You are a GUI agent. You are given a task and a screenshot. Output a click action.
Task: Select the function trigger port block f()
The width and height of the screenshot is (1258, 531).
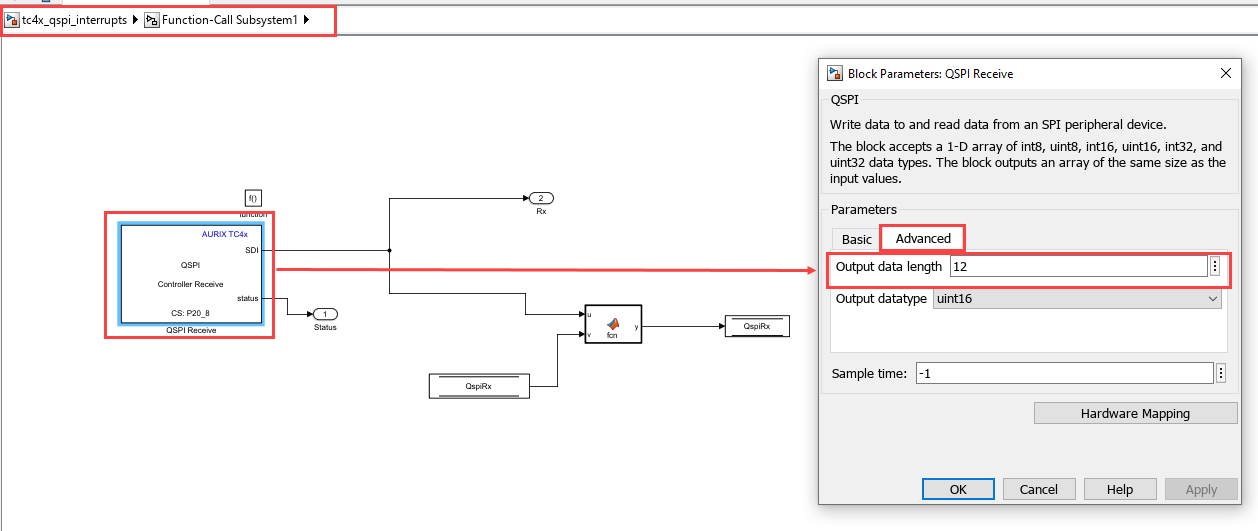(x=253, y=199)
